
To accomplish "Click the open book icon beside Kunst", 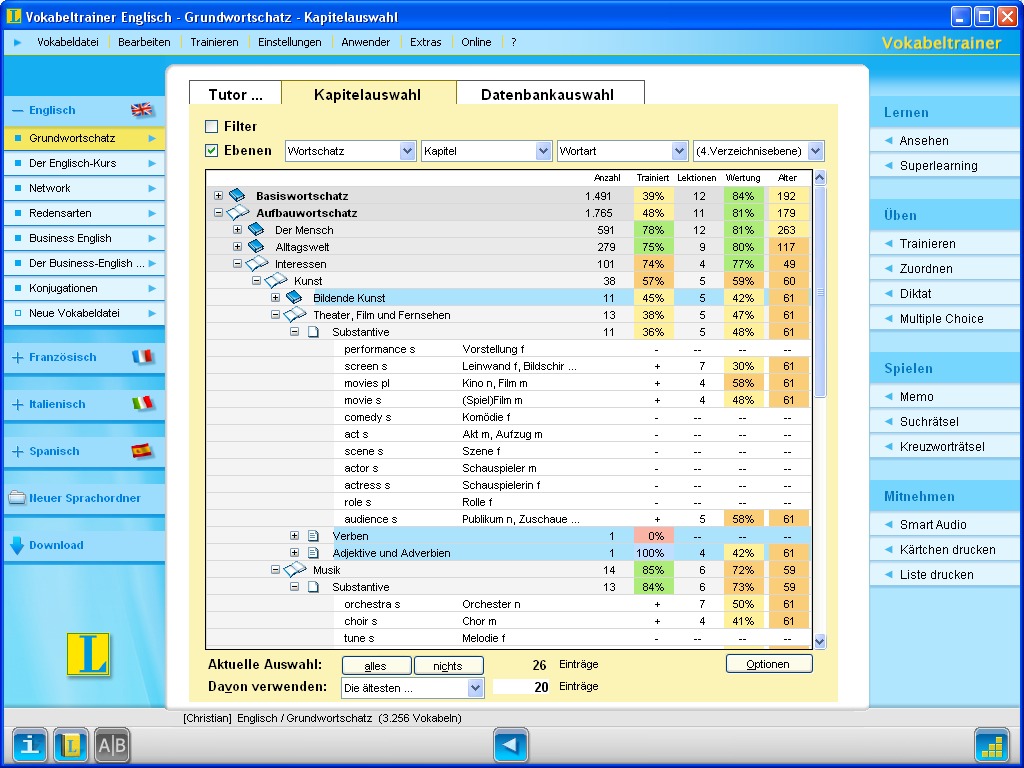I will pyautogui.click(x=276, y=280).
